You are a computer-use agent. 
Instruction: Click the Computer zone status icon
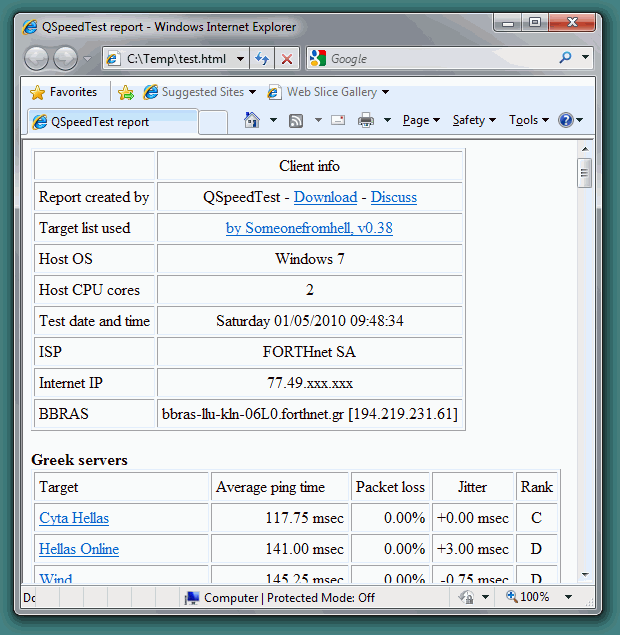[192, 598]
